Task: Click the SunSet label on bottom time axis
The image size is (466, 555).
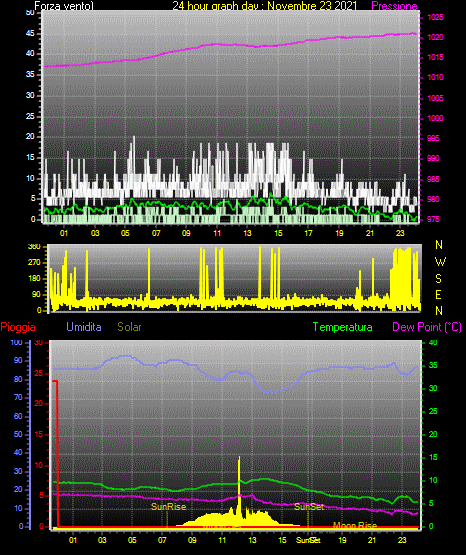Action: click(x=308, y=540)
